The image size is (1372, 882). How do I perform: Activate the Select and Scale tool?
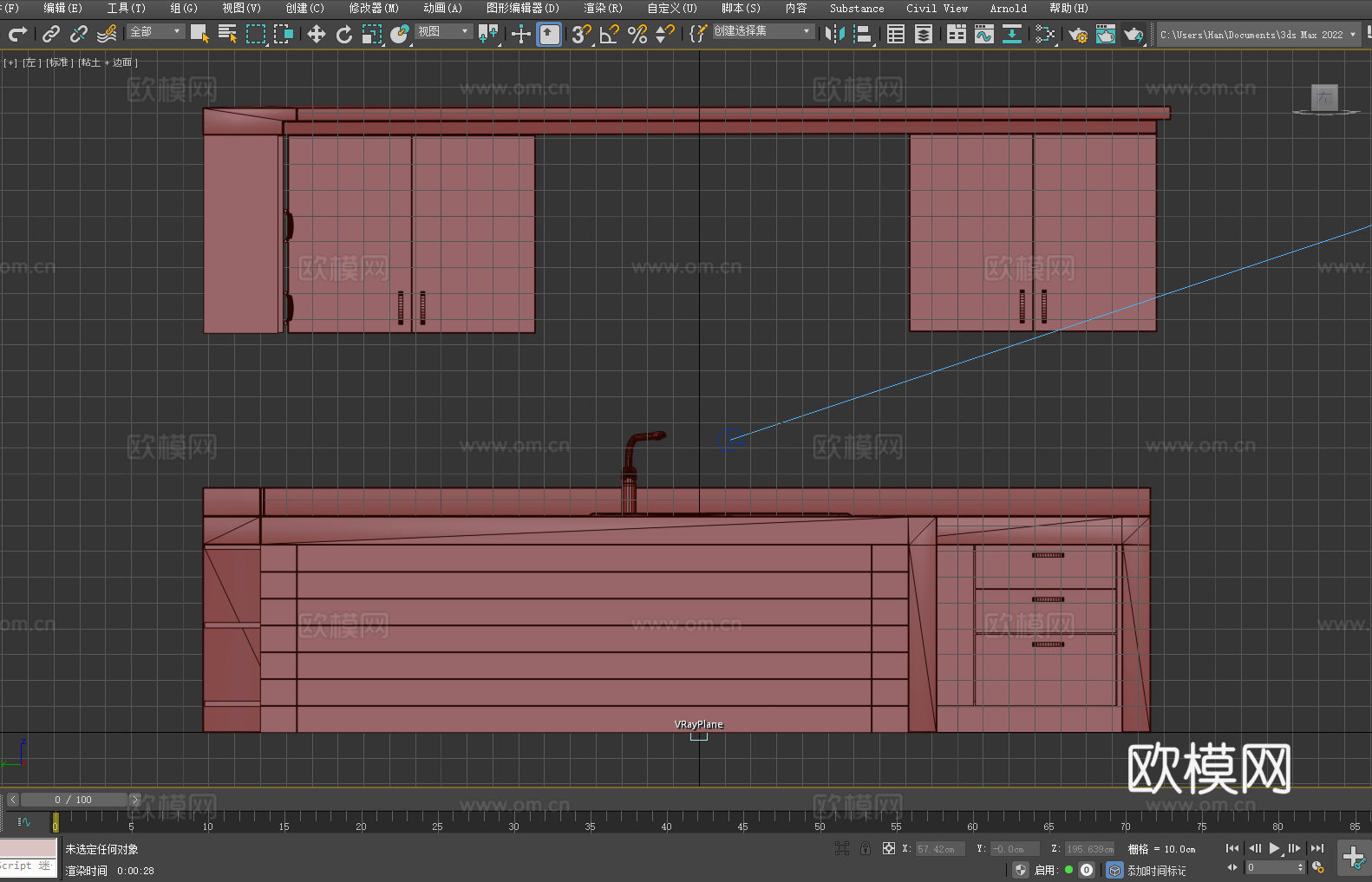(372, 34)
